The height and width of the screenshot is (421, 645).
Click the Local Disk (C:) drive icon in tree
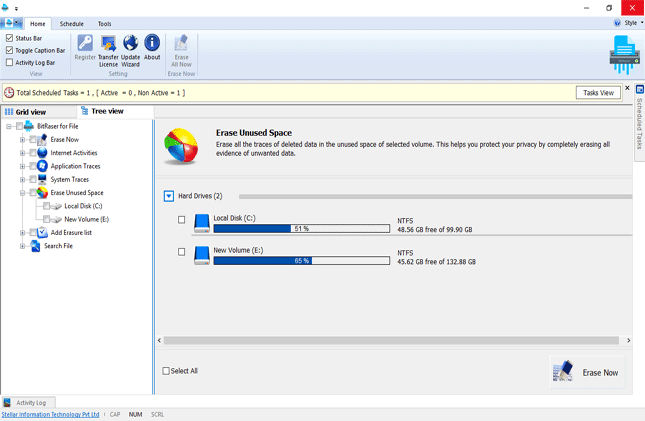coord(56,206)
